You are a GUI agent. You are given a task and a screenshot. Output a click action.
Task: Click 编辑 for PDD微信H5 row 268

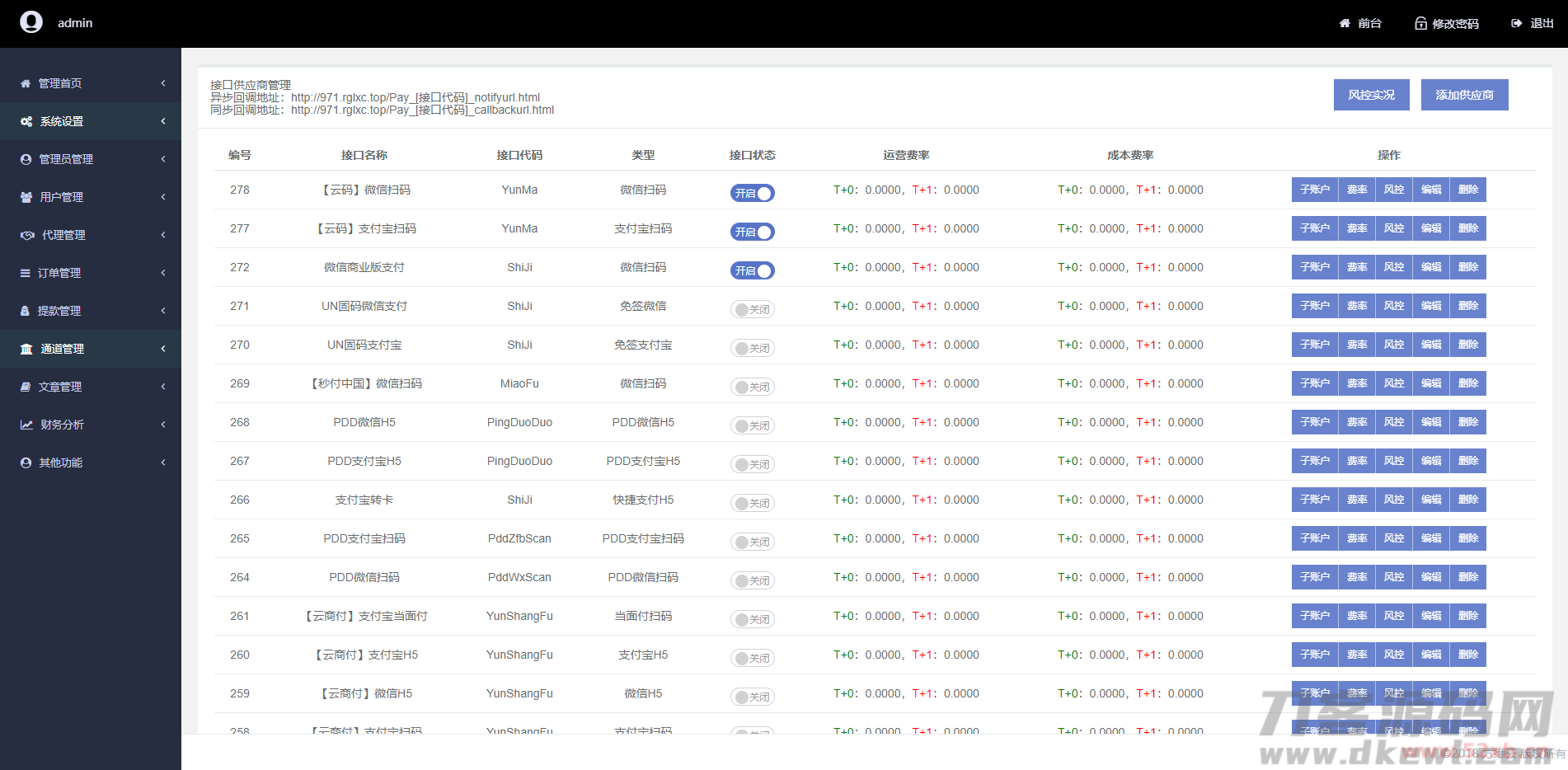coord(1431,422)
